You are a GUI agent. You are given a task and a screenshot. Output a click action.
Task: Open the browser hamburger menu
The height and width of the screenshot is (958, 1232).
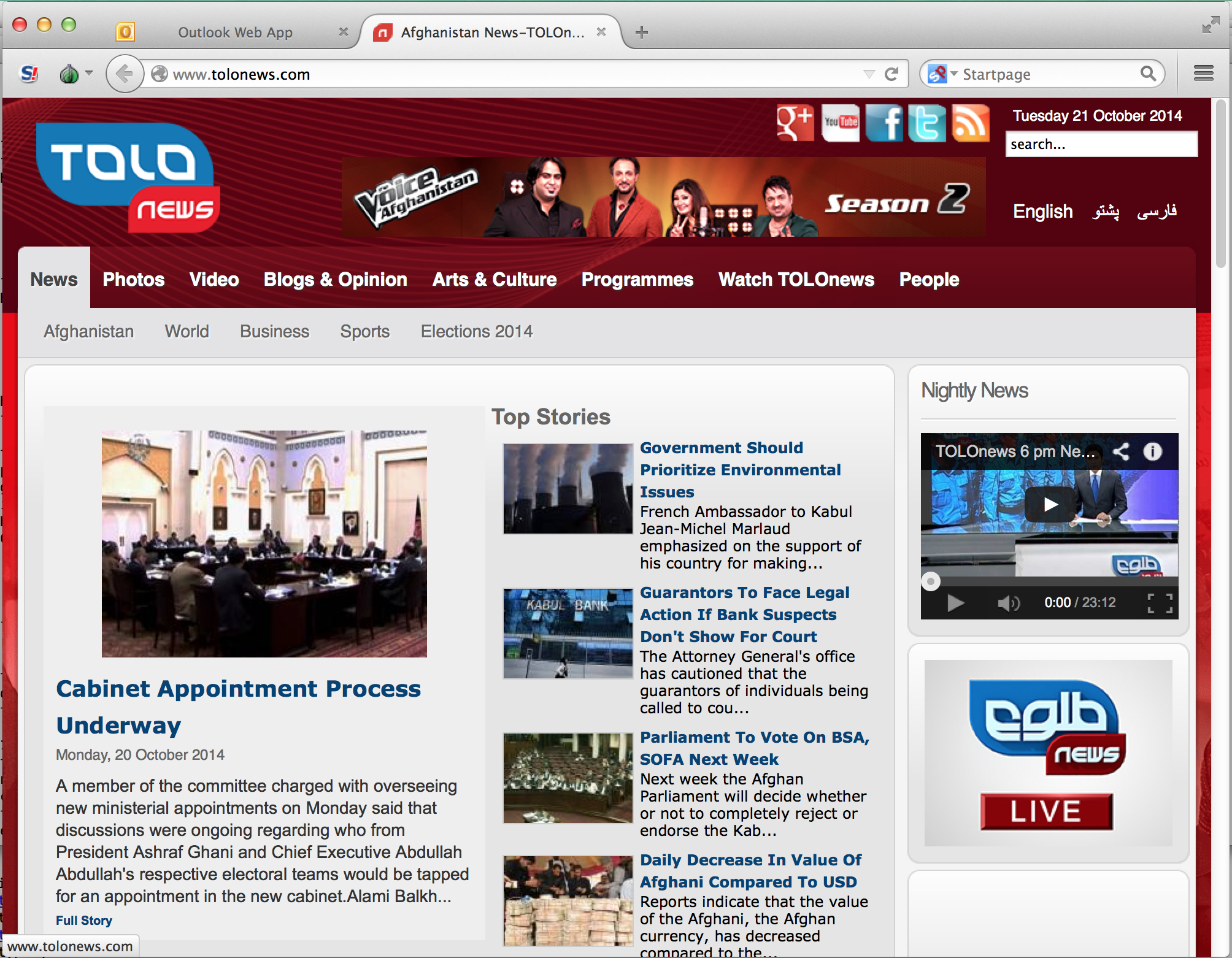coord(1203,74)
